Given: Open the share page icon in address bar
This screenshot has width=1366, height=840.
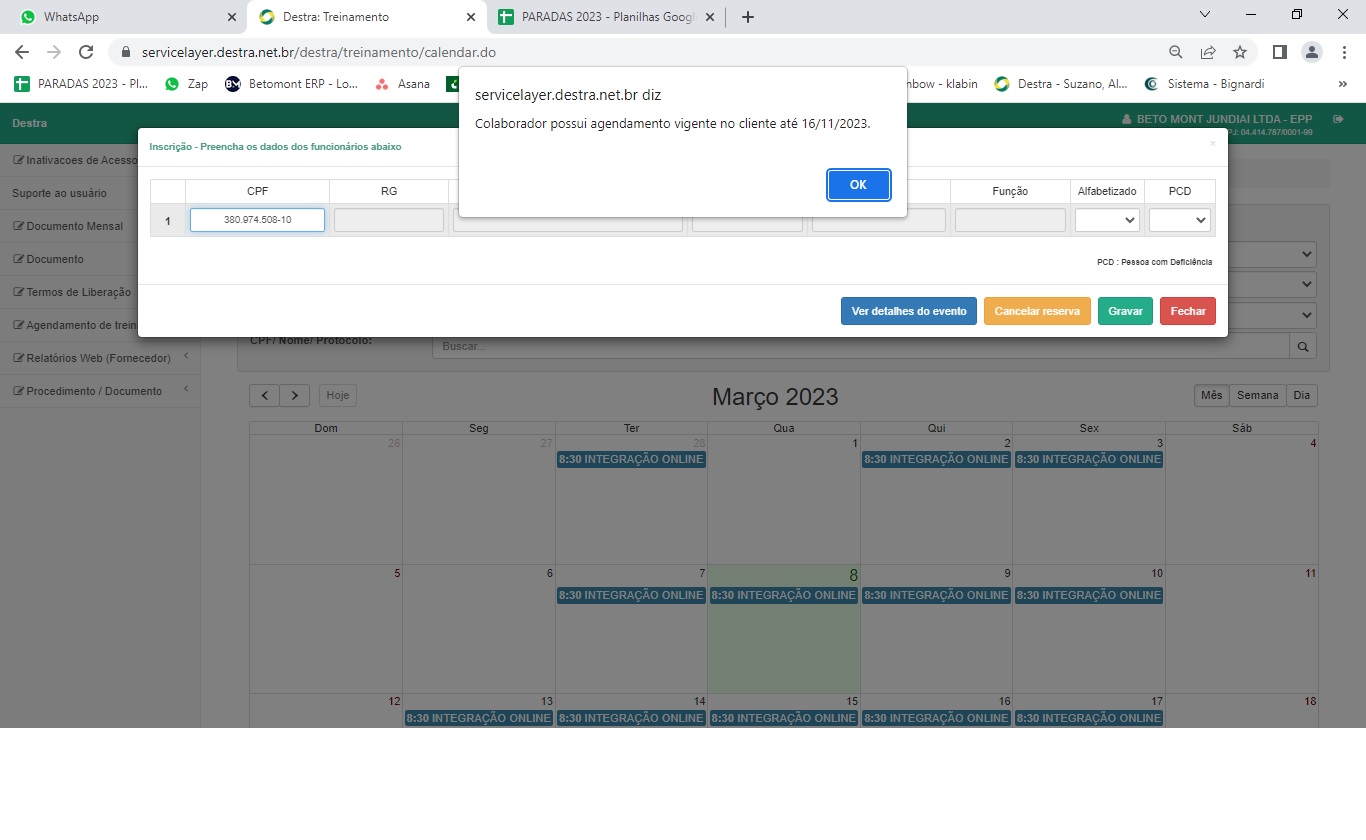Looking at the screenshot, I should tap(1208, 52).
